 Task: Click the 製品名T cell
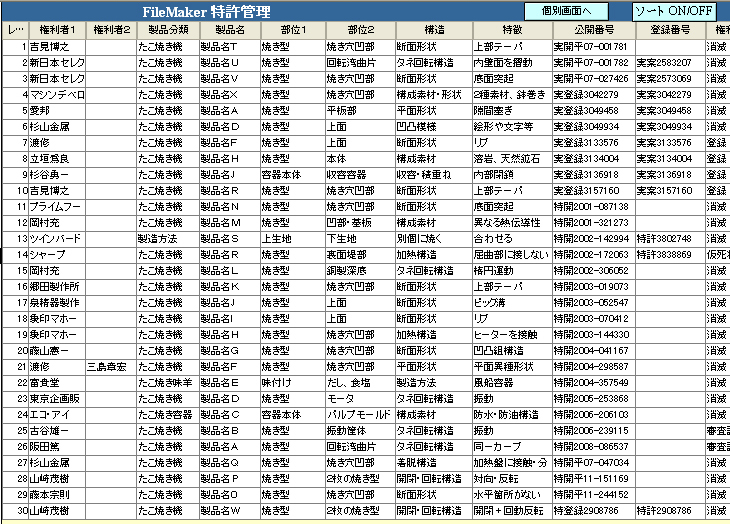tap(230, 47)
